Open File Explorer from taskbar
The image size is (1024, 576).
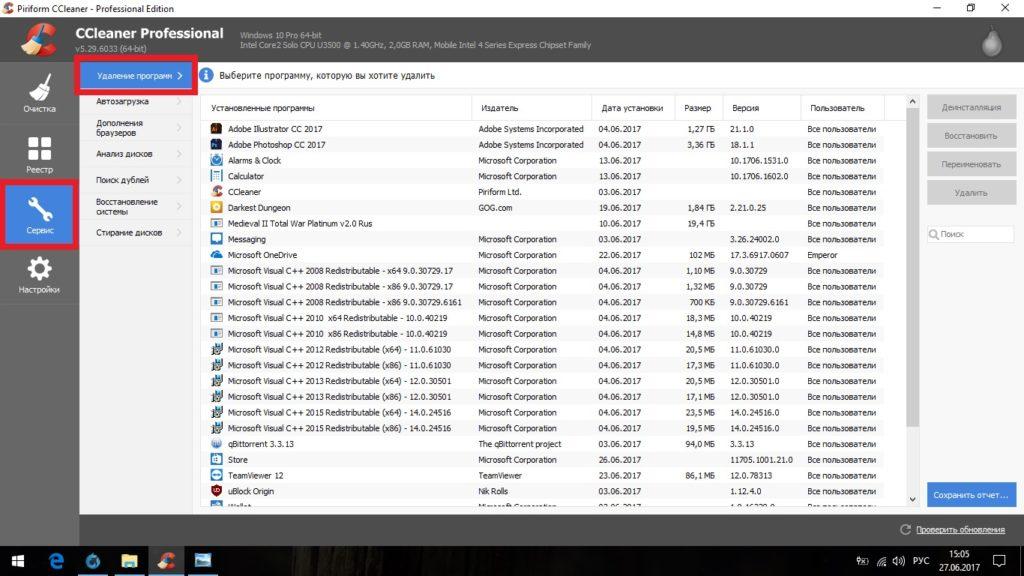pos(129,561)
